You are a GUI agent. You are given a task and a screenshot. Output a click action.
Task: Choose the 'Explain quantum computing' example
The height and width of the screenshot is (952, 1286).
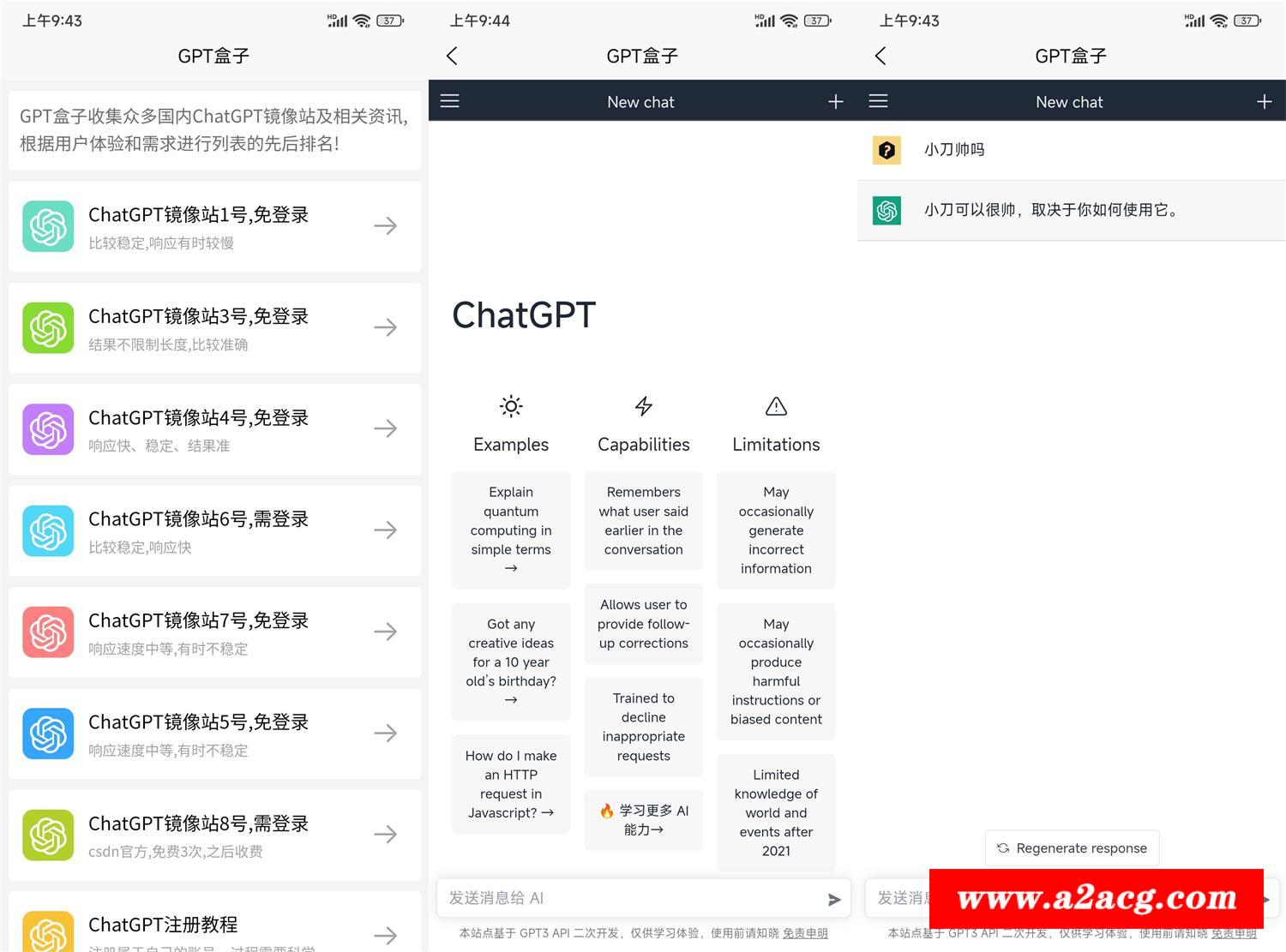point(511,530)
